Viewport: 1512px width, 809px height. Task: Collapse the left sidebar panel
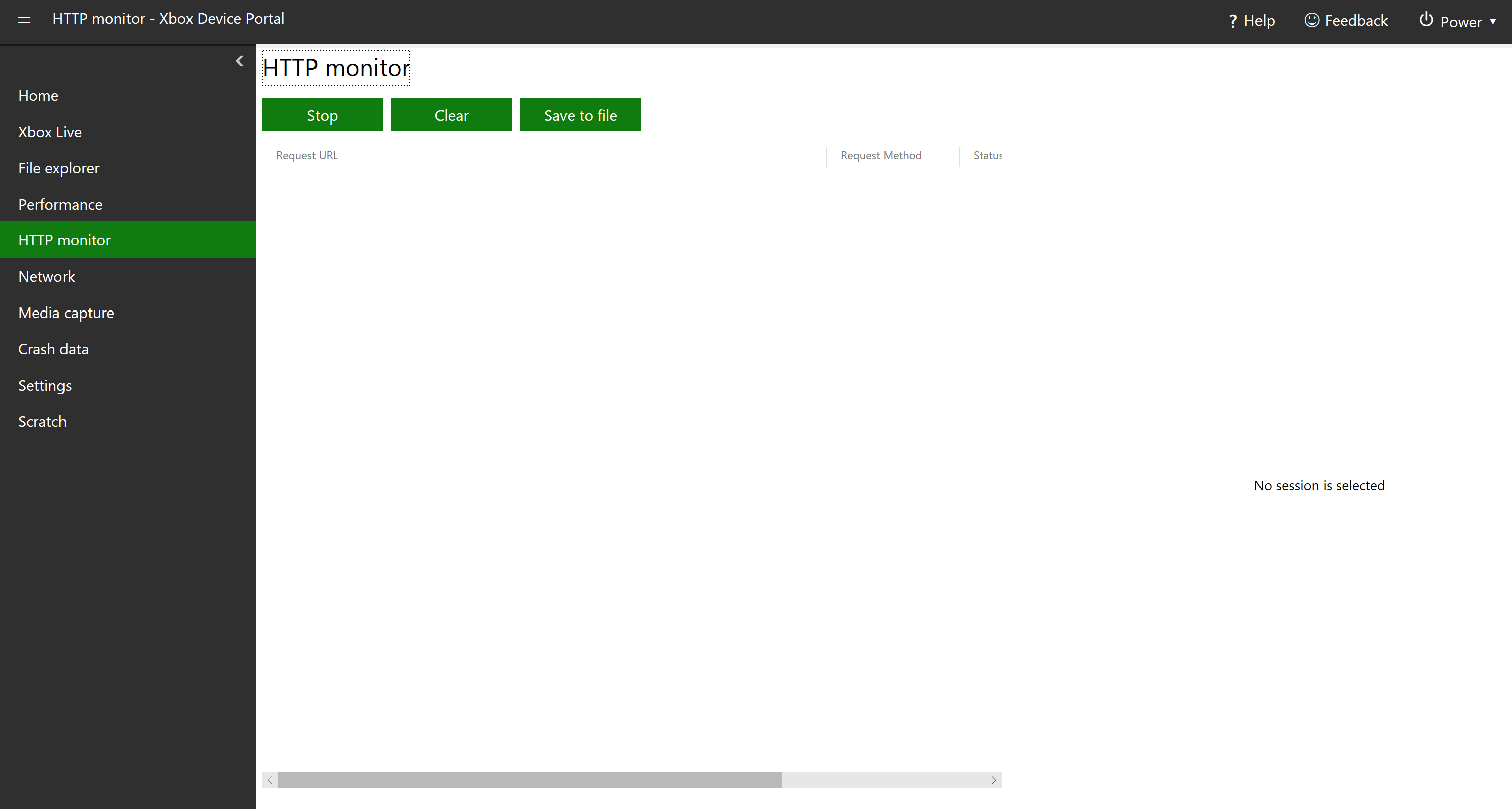240,61
